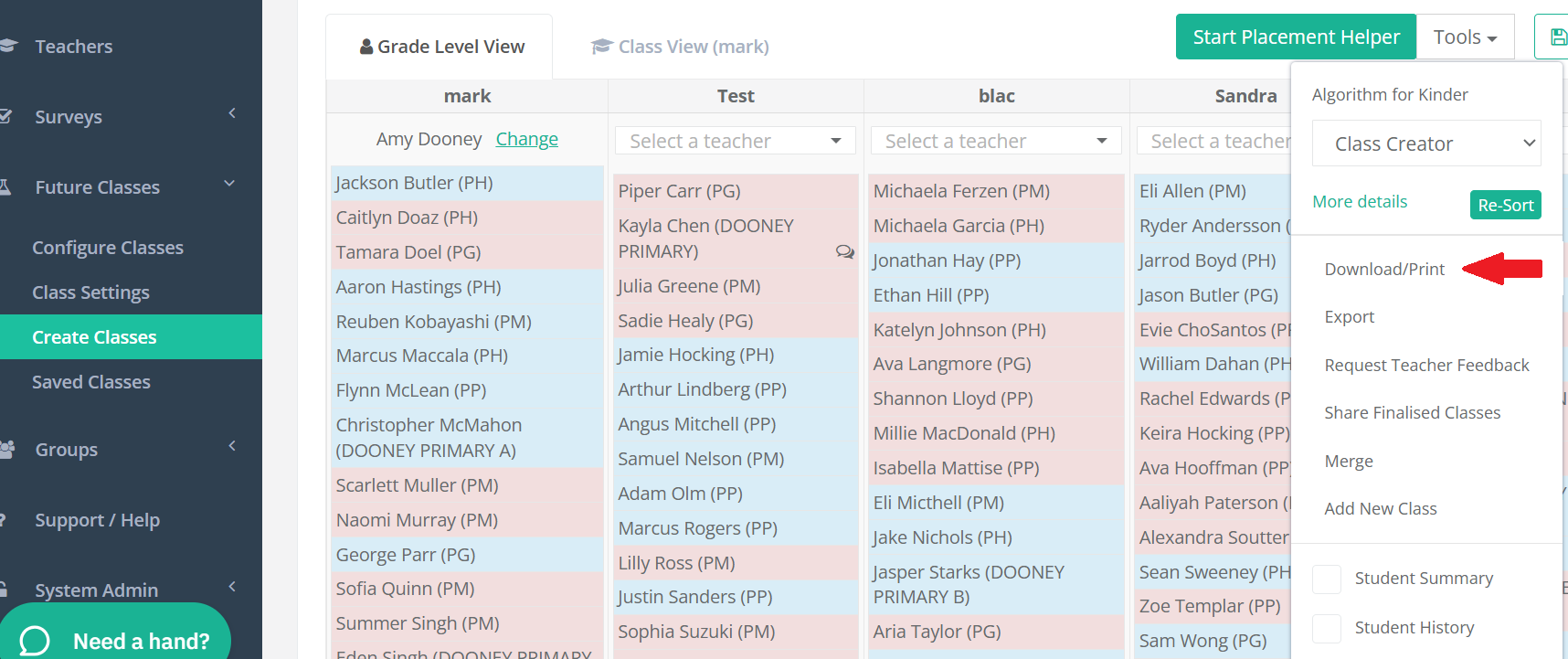The height and width of the screenshot is (659, 1568).
Task: Select student Christopher McMahon (DOONEY PRIMARY A)
Action: [x=467, y=438]
